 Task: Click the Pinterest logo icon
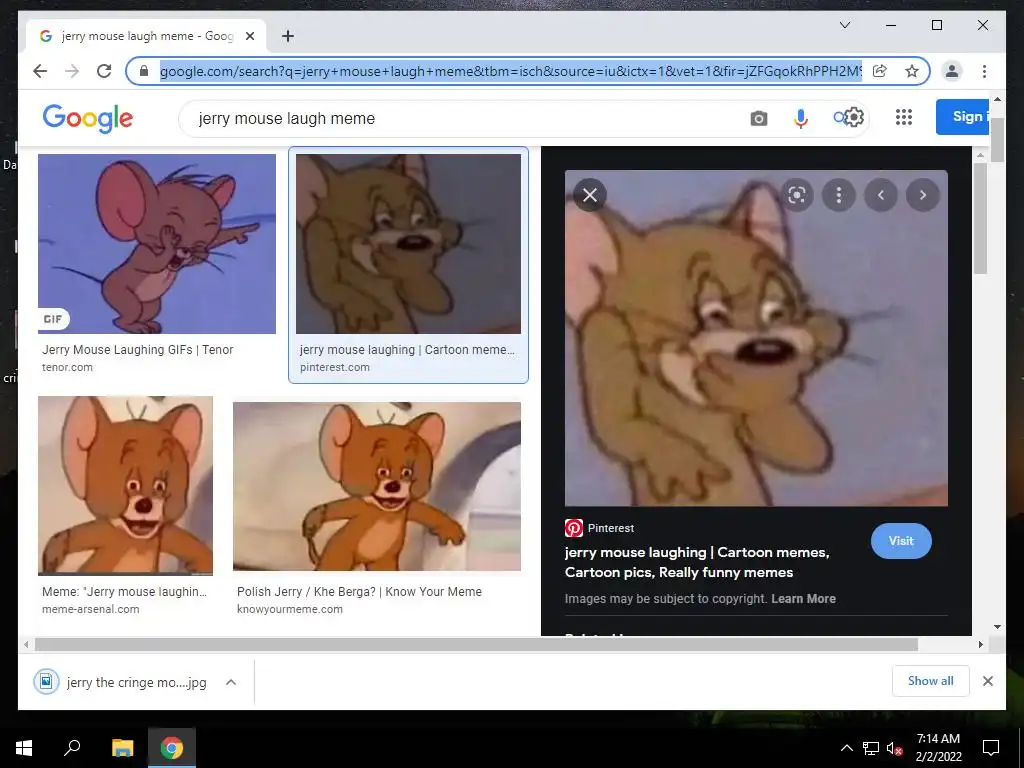(x=573, y=528)
